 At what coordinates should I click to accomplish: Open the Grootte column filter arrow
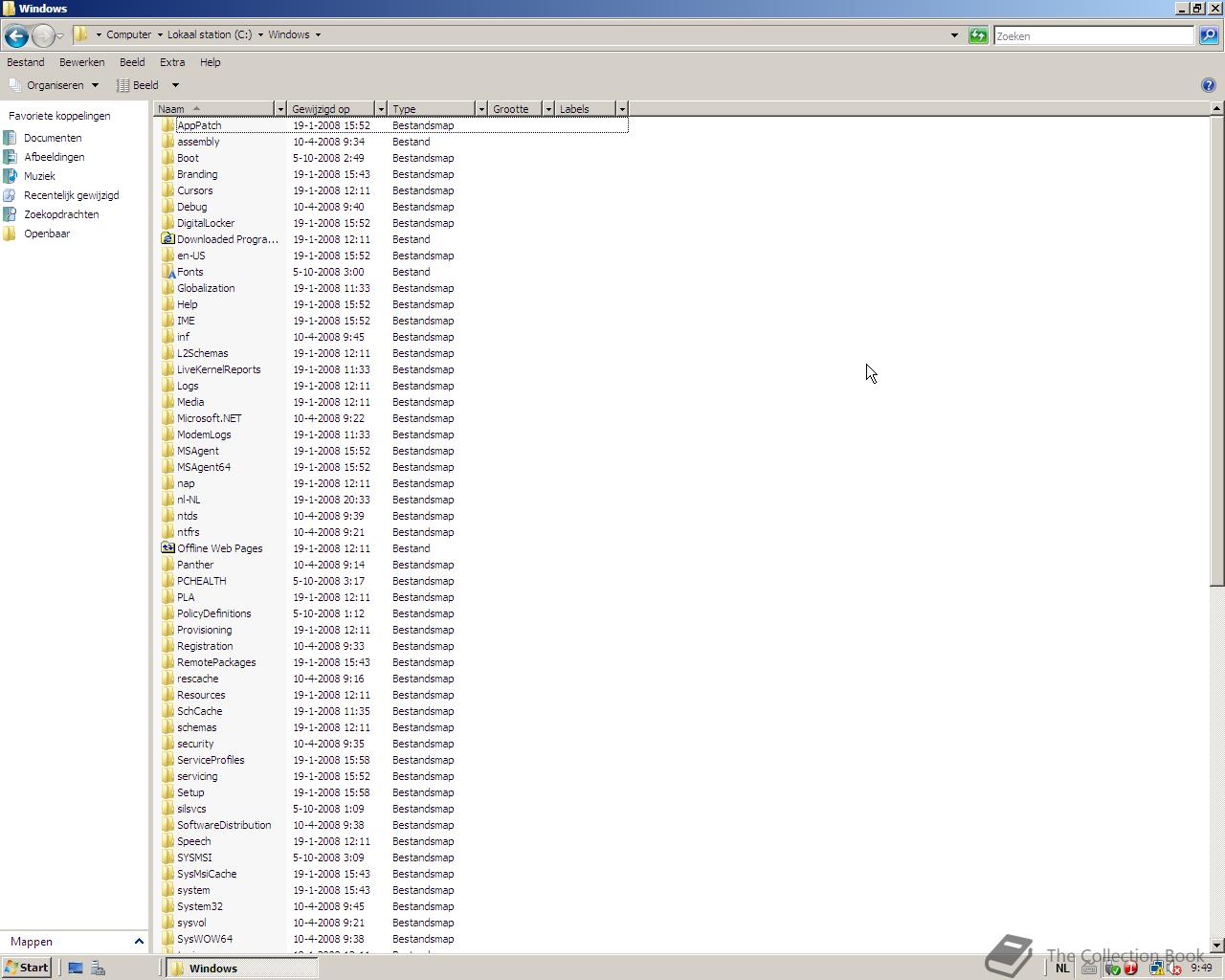click(x=547, y=109)
